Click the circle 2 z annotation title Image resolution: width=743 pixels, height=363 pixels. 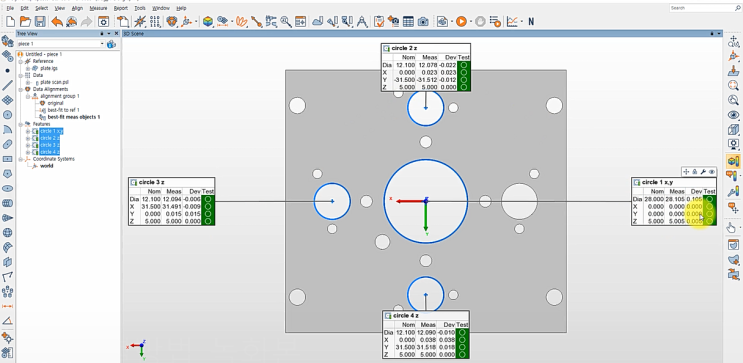(x=404, y=48)
